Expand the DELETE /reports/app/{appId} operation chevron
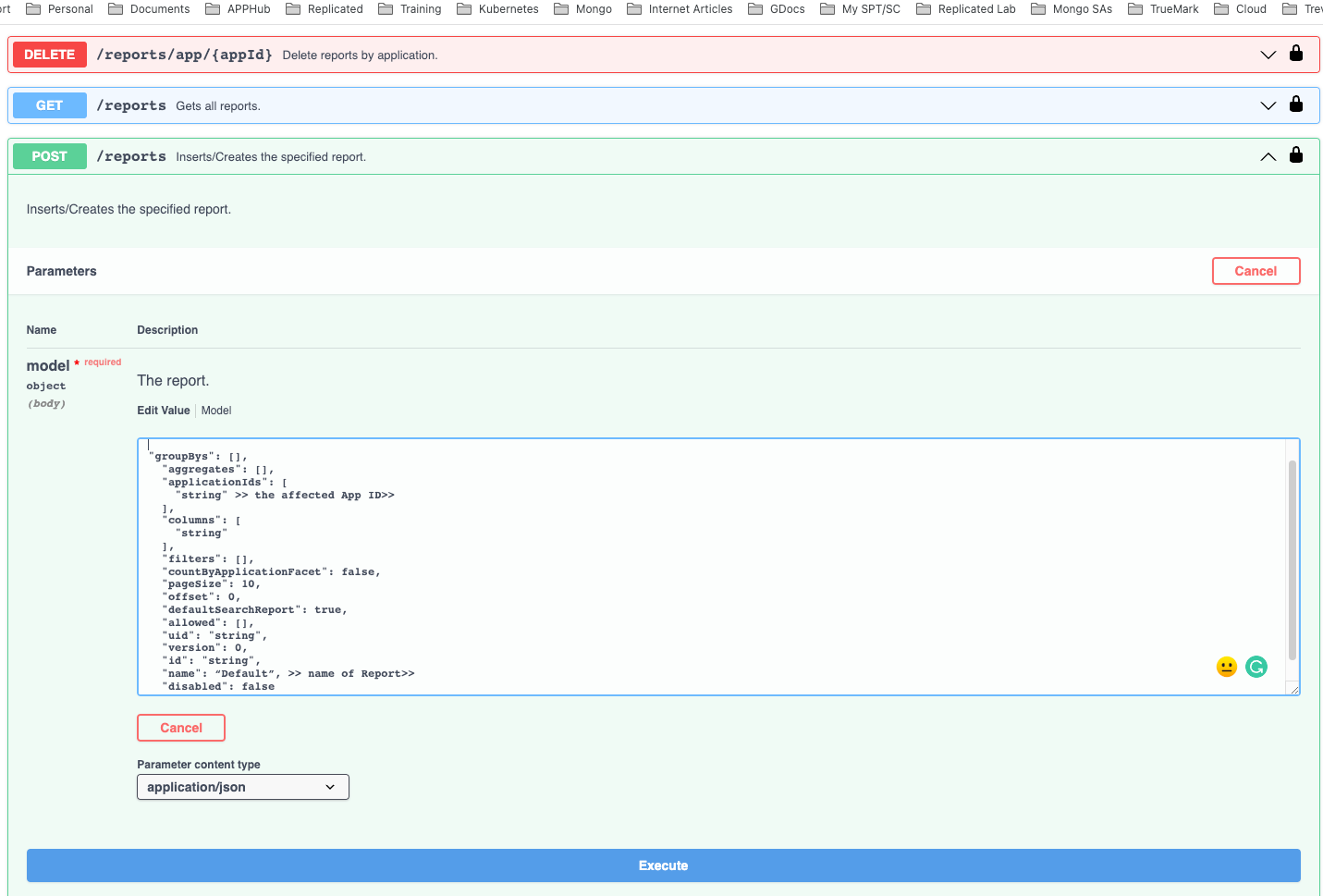This screenshot has width=1323, height=896. coord(1268,55)
